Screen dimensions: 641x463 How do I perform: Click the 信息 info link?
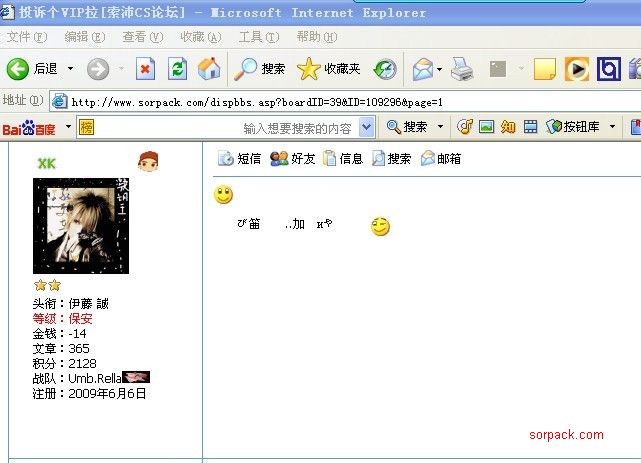click(343, 158)
